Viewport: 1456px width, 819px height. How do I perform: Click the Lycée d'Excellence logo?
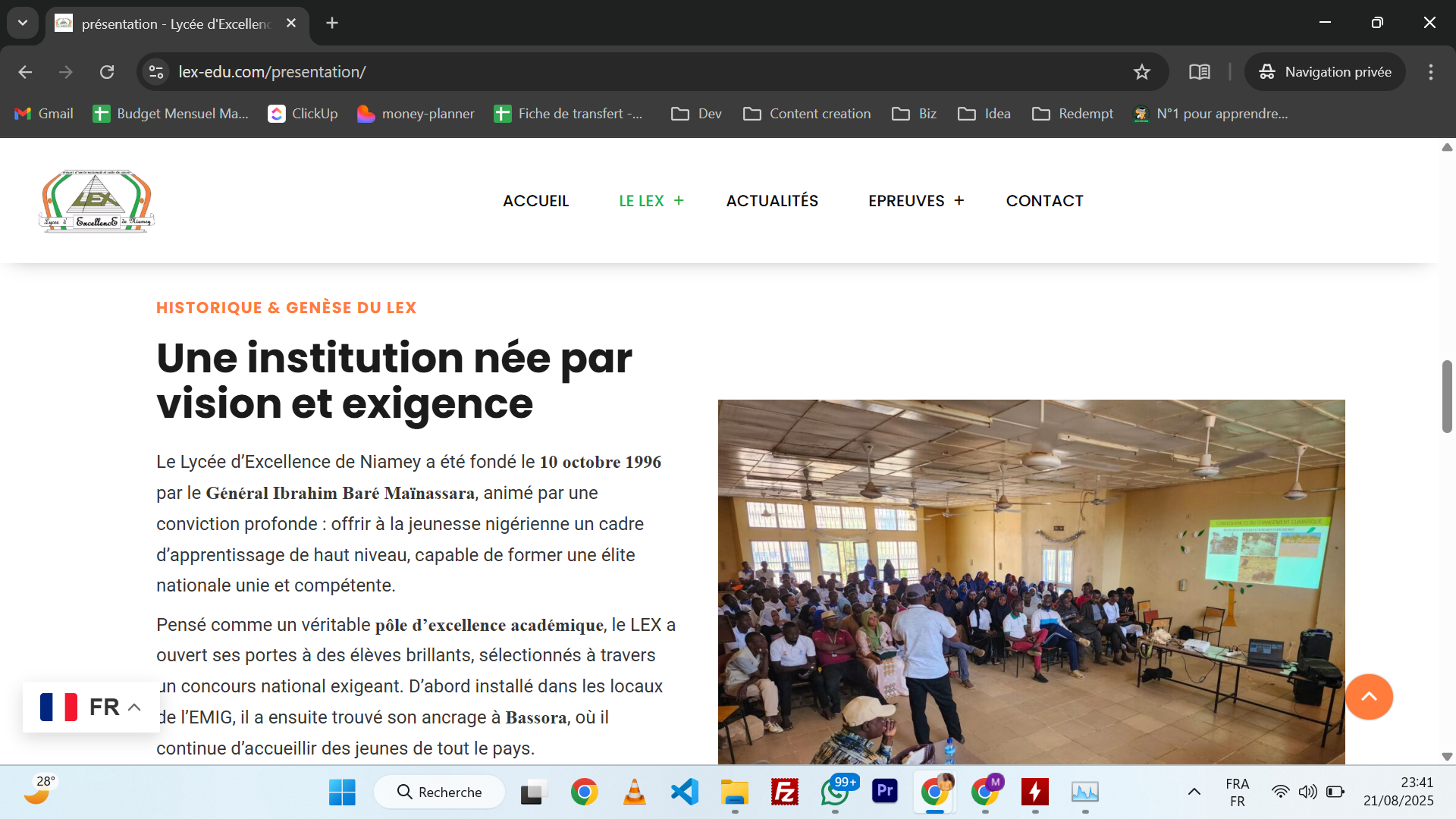[96, 201]
